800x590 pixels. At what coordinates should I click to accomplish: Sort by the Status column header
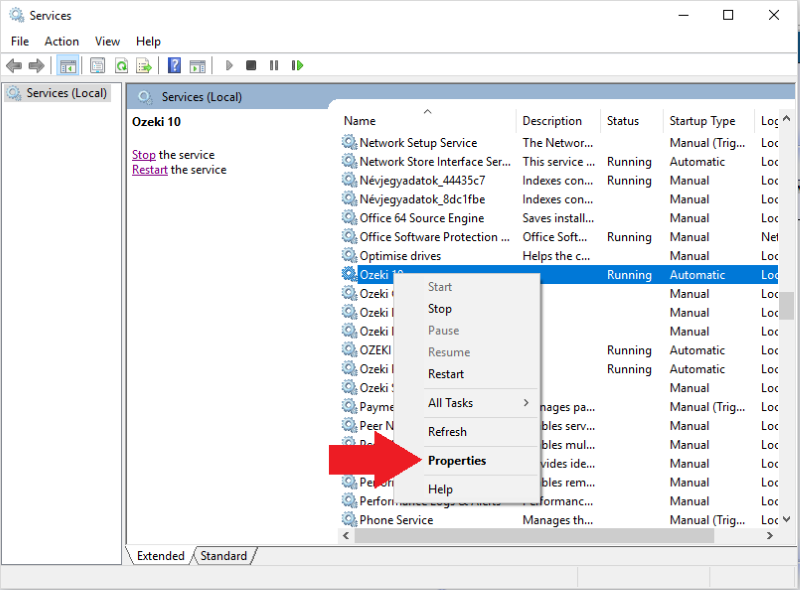(632, 121)
